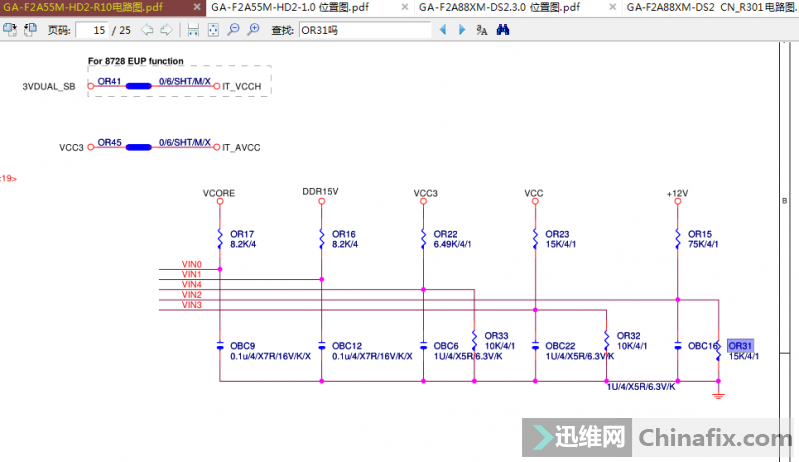Click the OBC22 capacitor label

click(561, 346)
